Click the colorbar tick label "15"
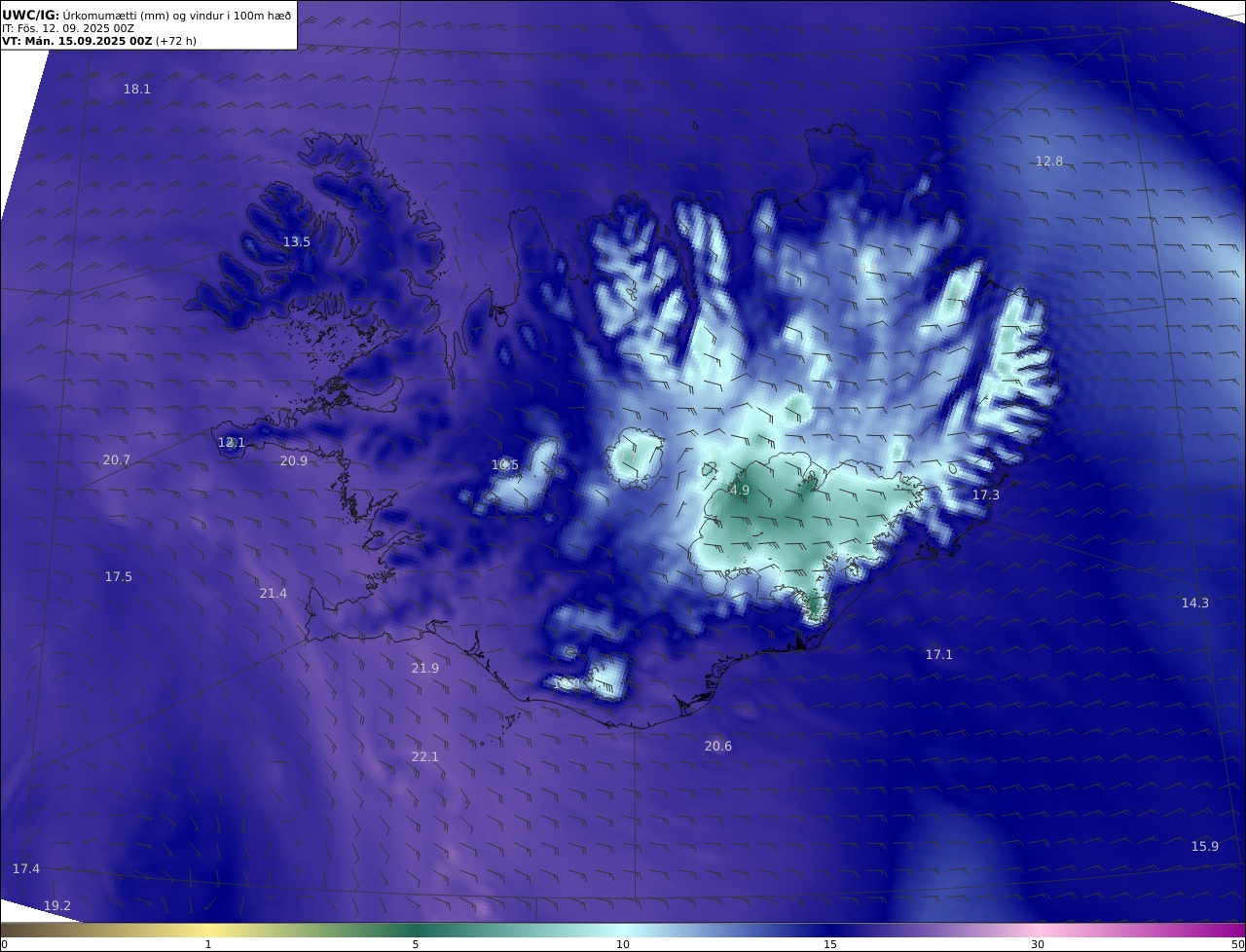 click(x=830, y=944)
